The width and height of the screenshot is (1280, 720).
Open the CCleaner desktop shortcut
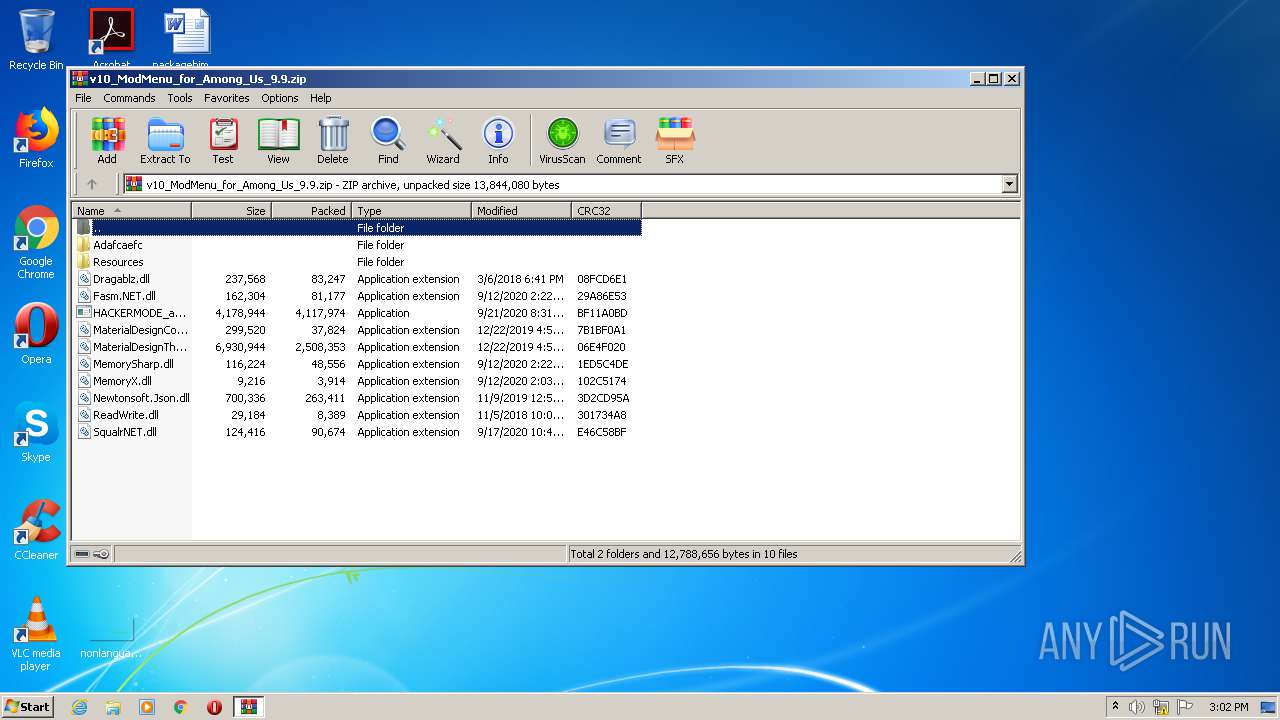coord(36,530)
